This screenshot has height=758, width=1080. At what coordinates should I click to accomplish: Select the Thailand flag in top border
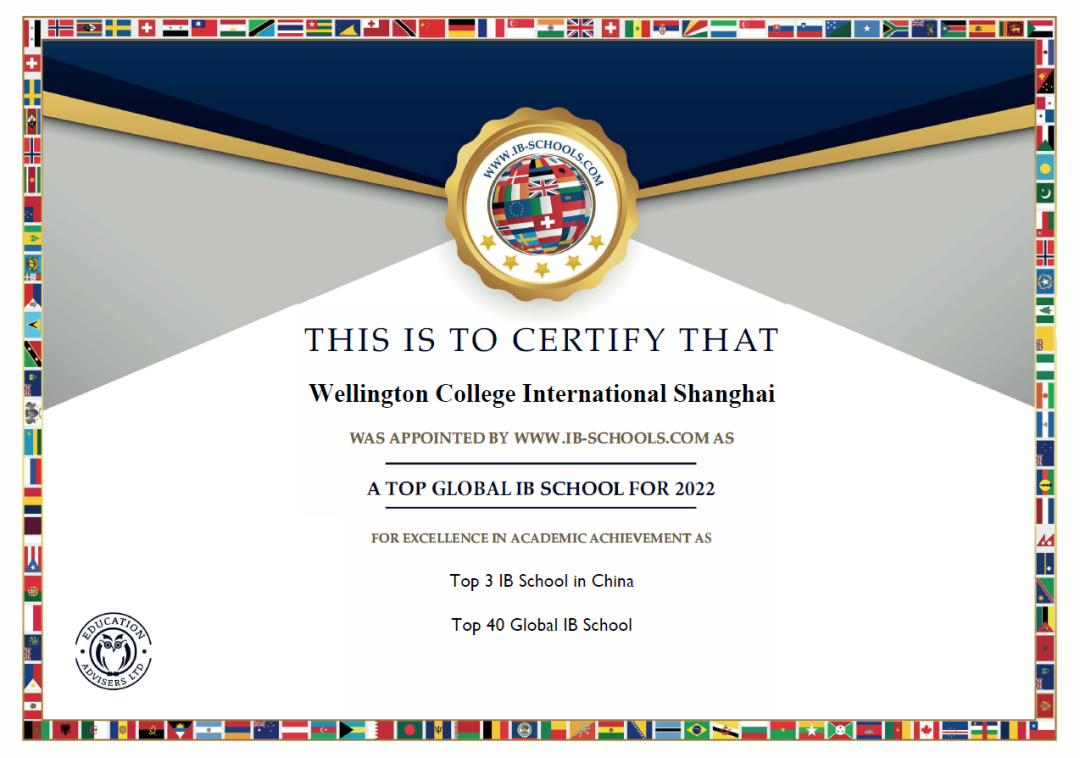(x=290, y=28)
